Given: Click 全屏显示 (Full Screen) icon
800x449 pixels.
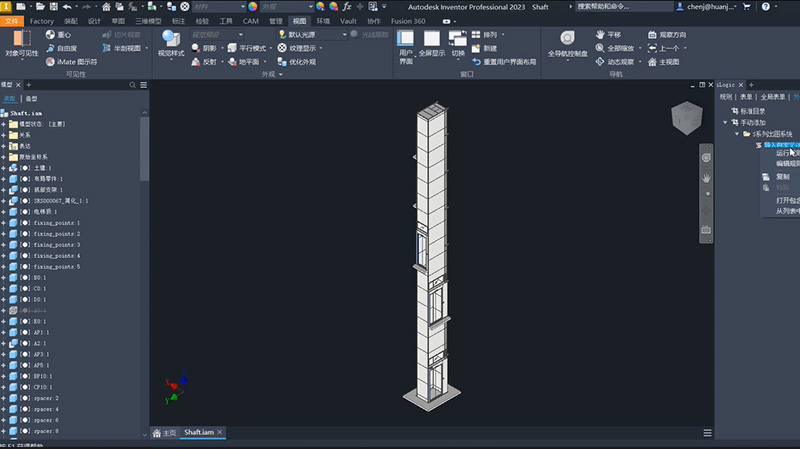Looking at the screenshot, I should point(432,40).
